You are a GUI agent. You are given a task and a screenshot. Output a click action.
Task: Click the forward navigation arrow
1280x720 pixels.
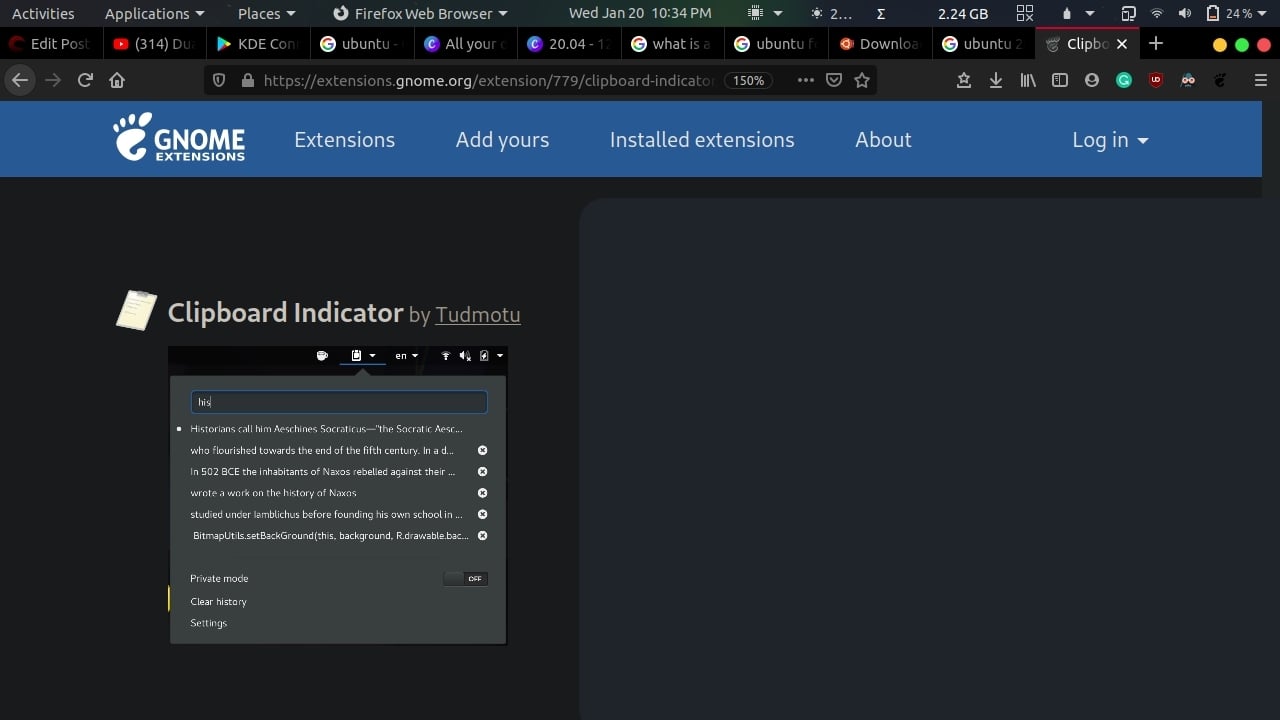pyautogui.click(x=53, y=80)
